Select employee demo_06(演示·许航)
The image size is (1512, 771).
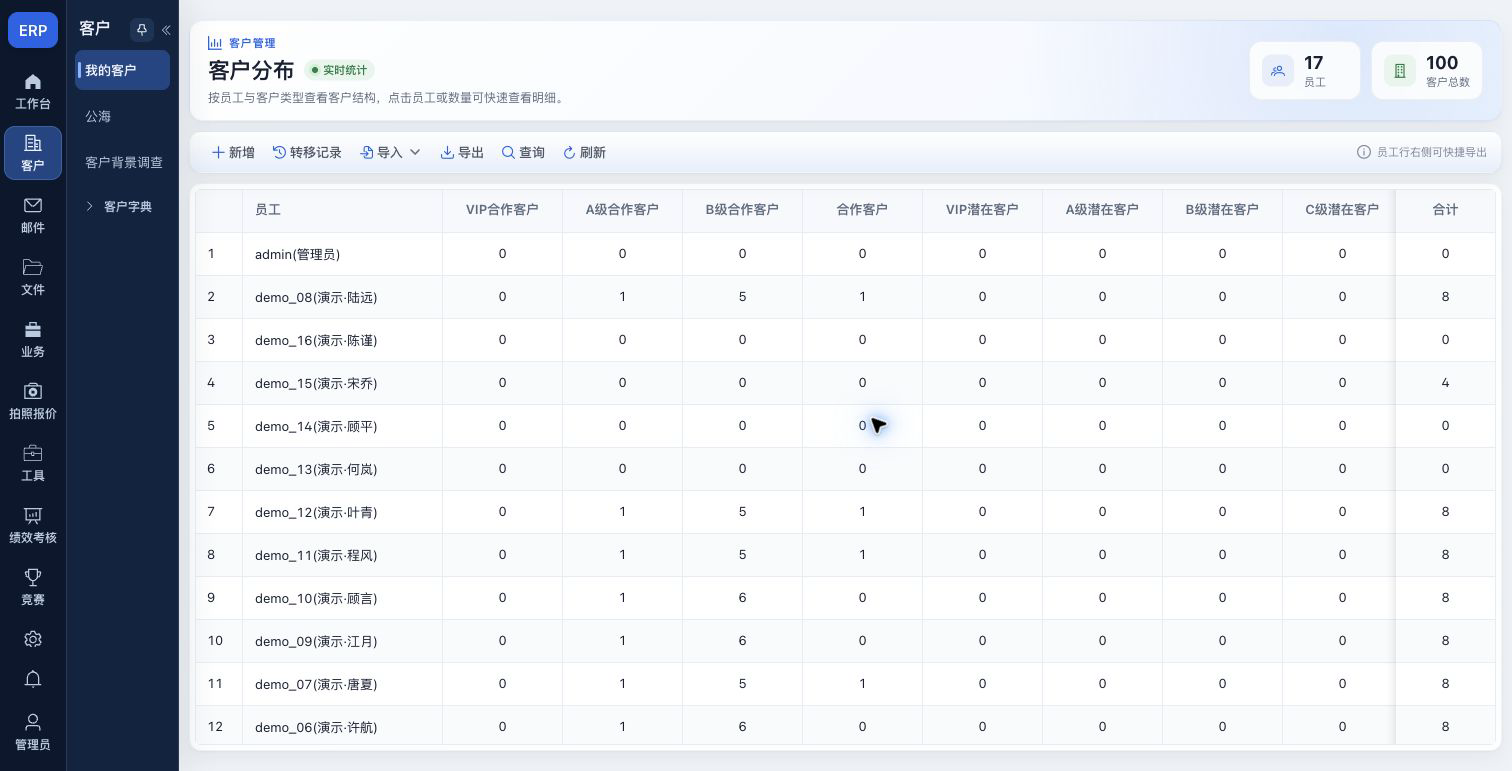point(316,727)
